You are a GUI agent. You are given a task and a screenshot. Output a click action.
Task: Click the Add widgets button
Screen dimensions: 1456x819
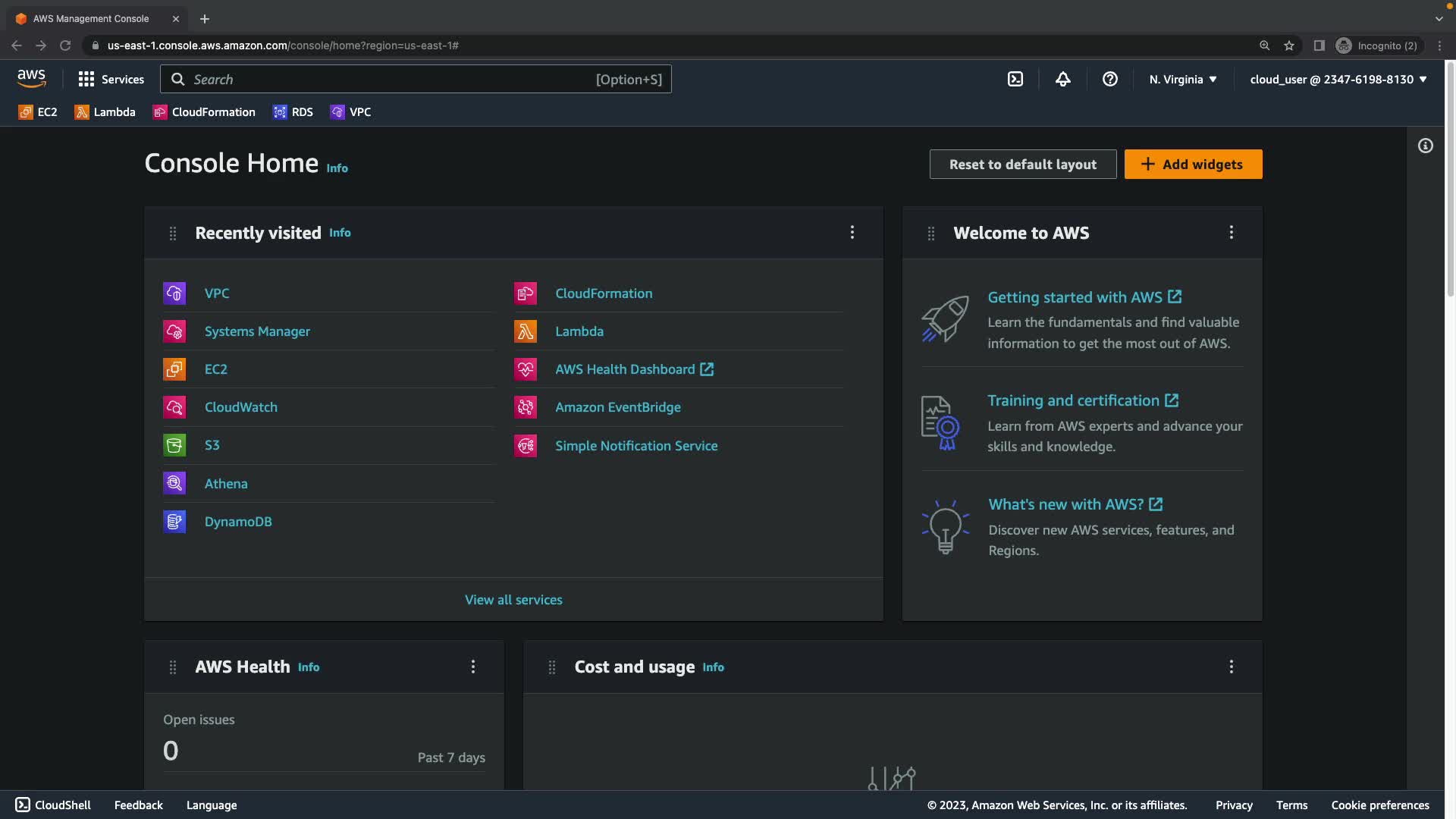1193,164
